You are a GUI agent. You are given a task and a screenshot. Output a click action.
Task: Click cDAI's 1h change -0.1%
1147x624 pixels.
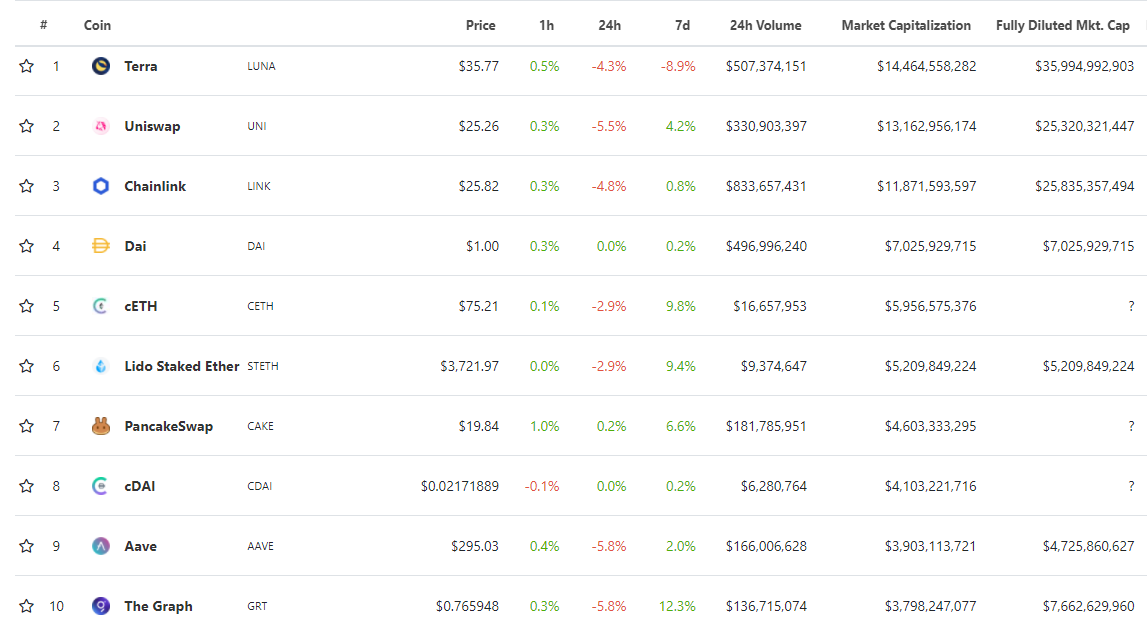542,486
